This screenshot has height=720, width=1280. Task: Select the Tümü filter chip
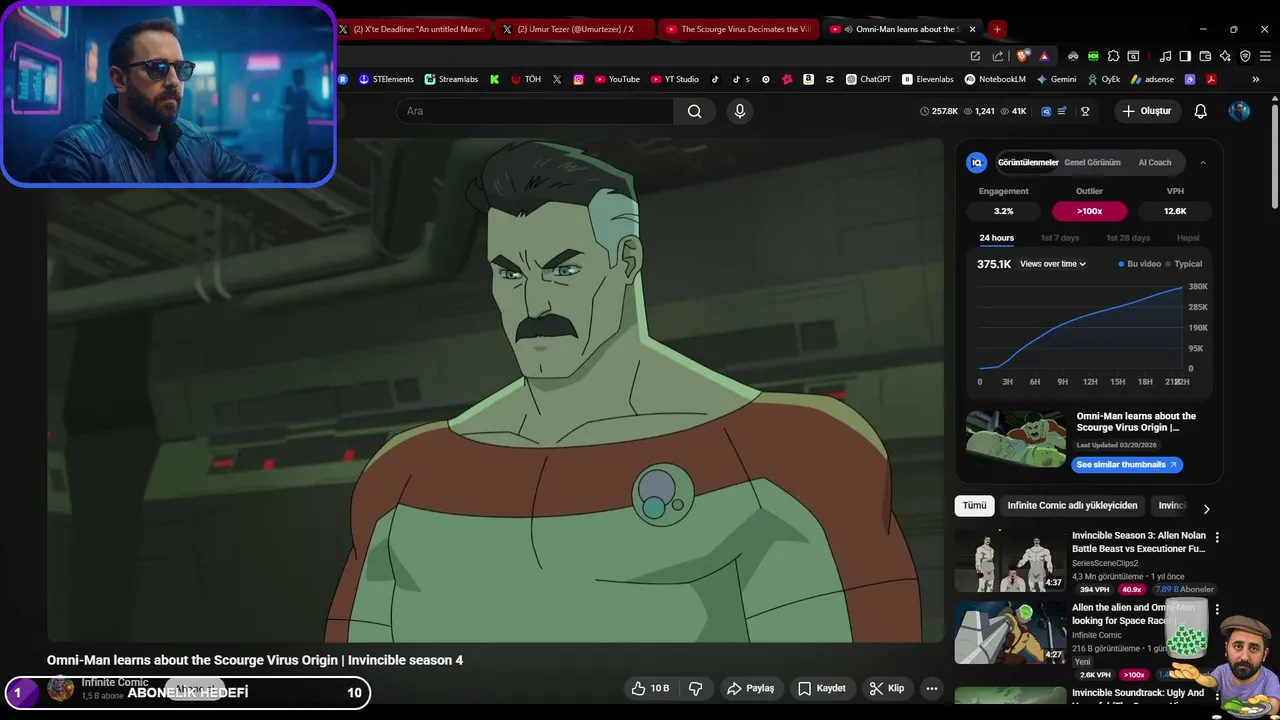pyautogui.click(x=974, y=506)
